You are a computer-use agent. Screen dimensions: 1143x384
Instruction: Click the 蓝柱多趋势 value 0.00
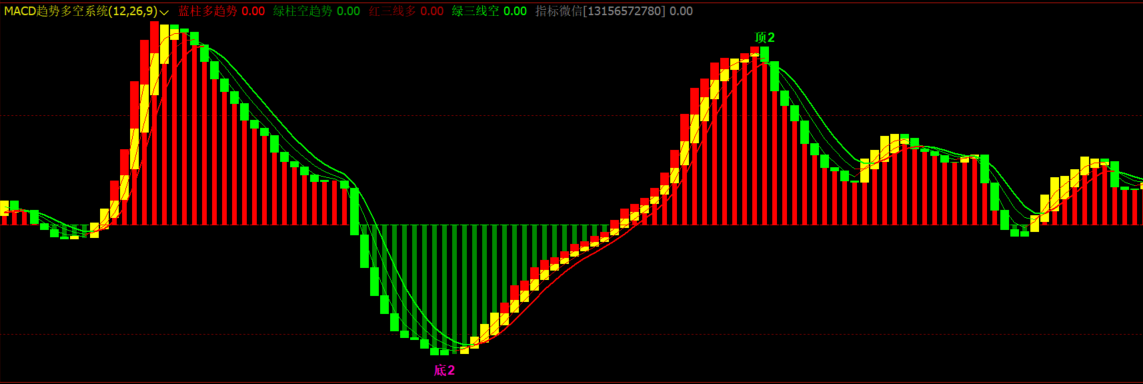(x=253, y=11)
